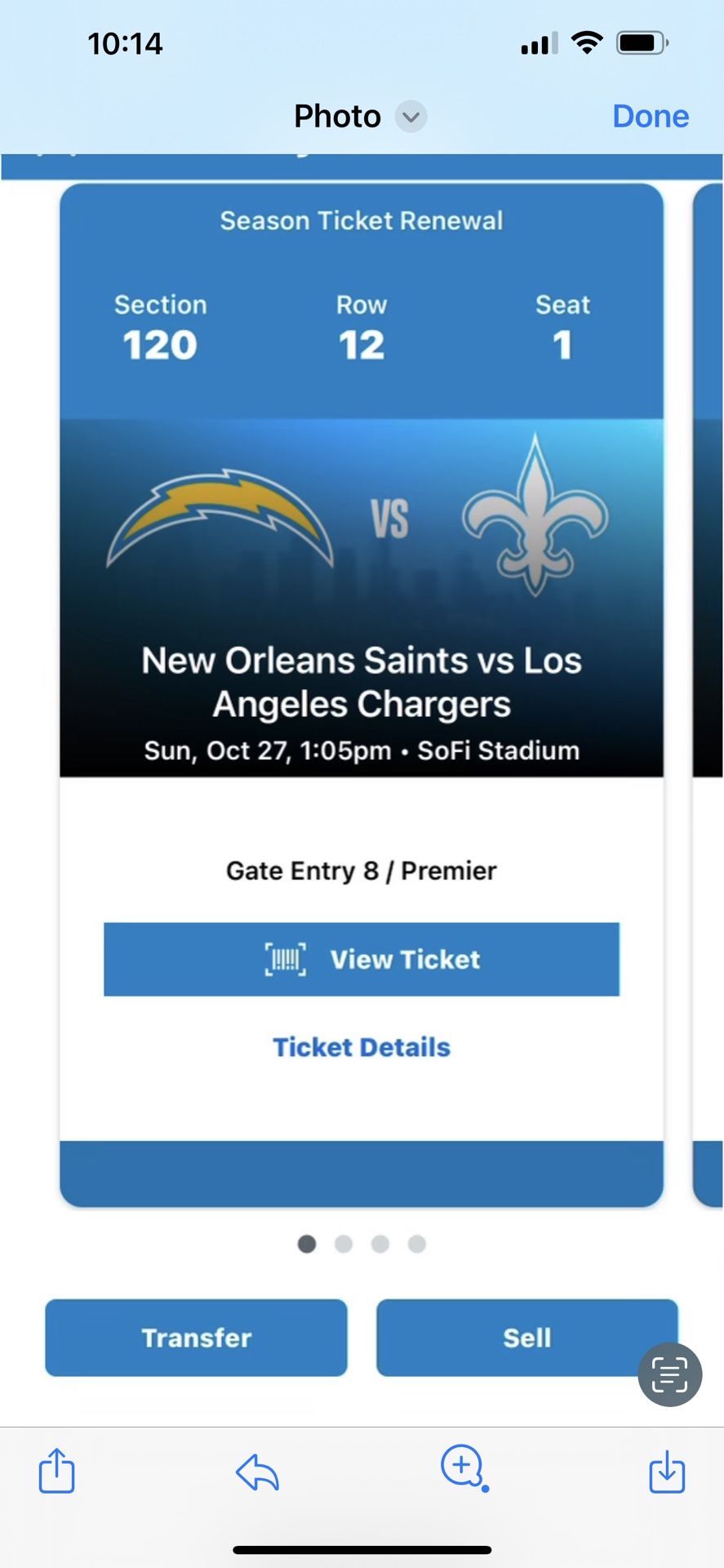The width and height of the screenshot is (724, 1568).
Task: Tap the magnifier plus visual search icon
Action: pyautogui.click(x=464, y=1468)
